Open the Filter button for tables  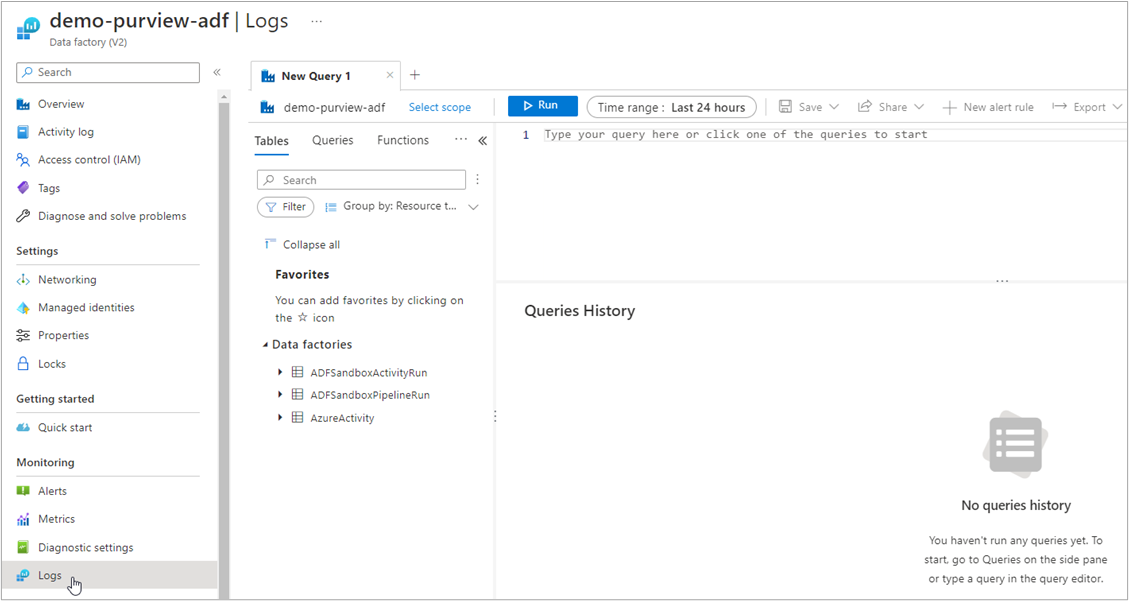pos(286,207)
